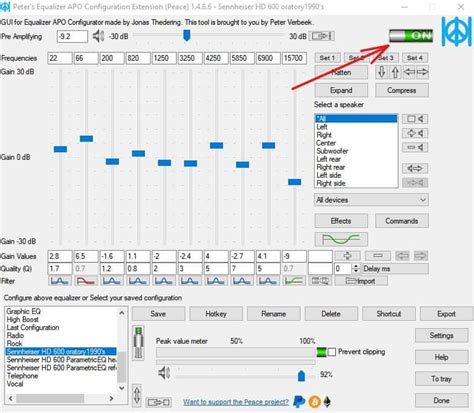474x413 pixels.
Task: Select Subwoofer in the speaker list
Action: (x=356, y=151)
